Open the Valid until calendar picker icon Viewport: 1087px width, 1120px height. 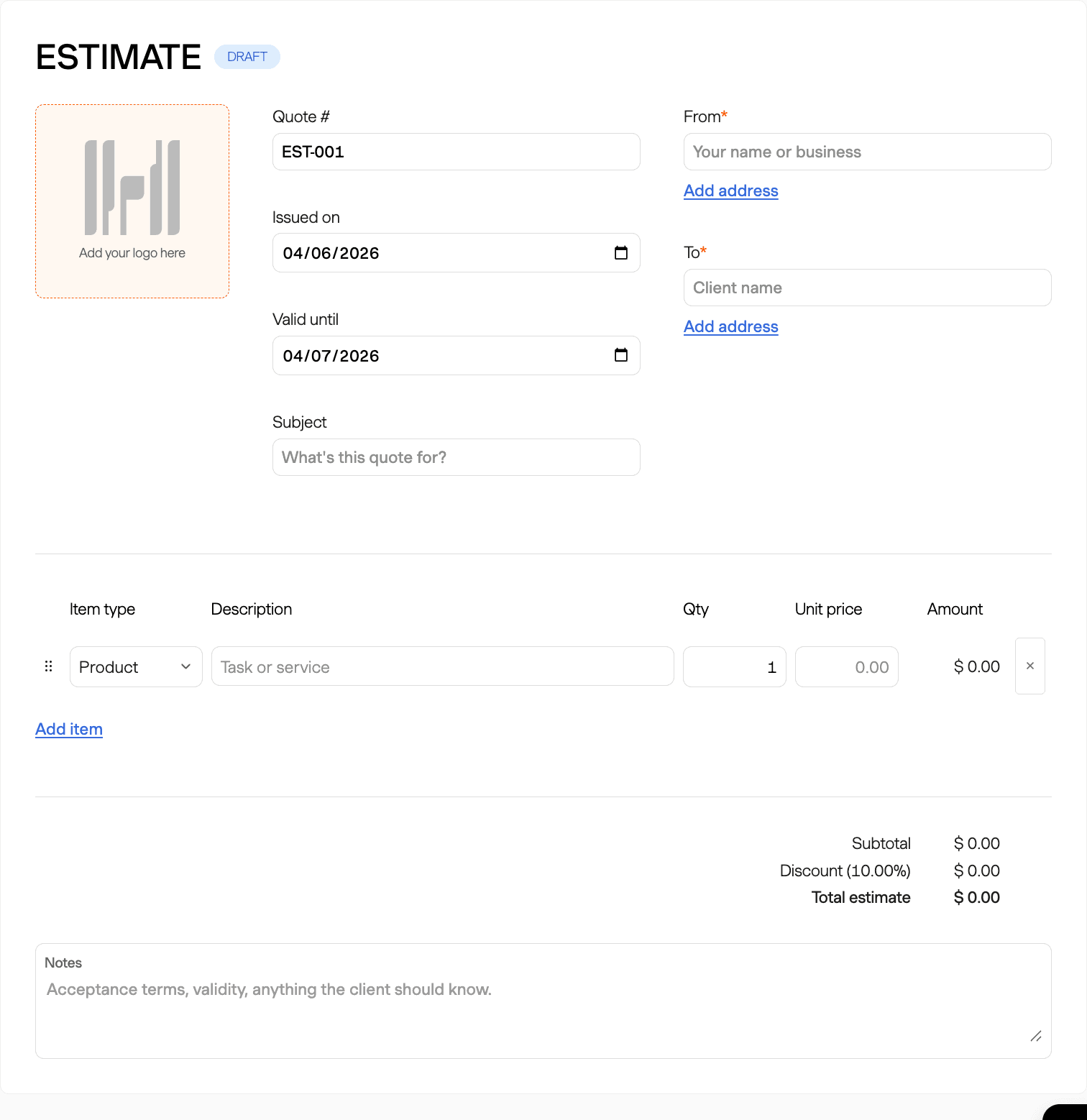[x=621, y=355]
